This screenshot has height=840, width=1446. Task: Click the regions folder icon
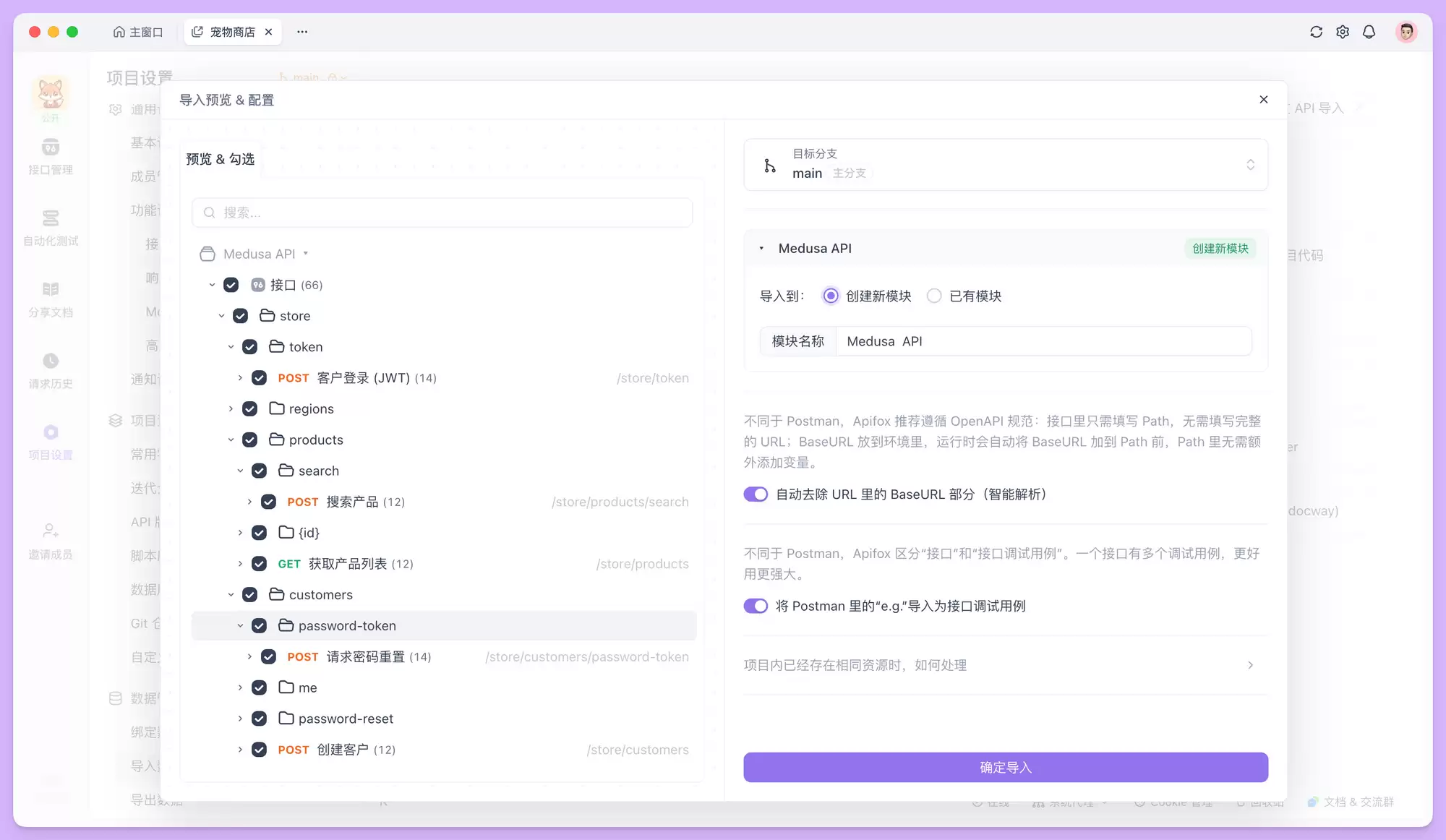(276, 408)
